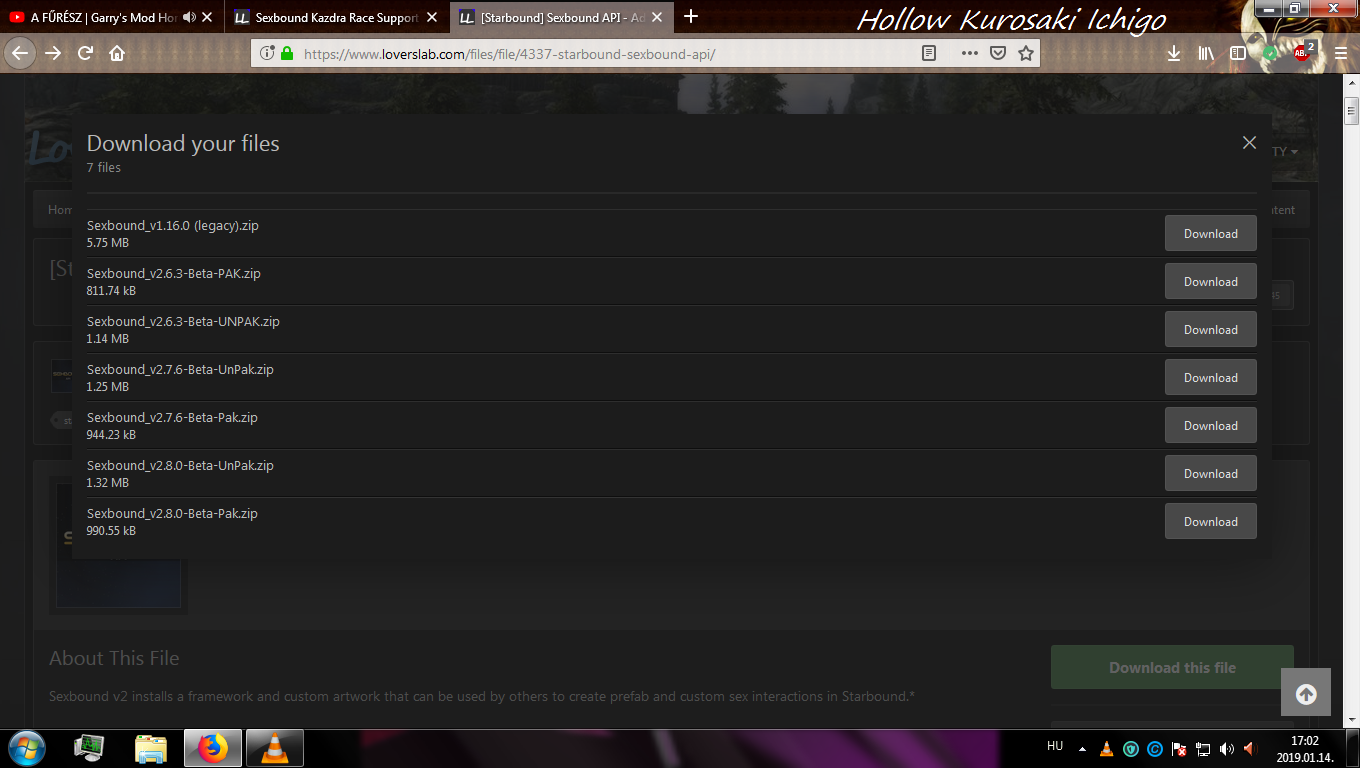
Task: Go forward one page in Firefox
Action: tap(53, 53)
